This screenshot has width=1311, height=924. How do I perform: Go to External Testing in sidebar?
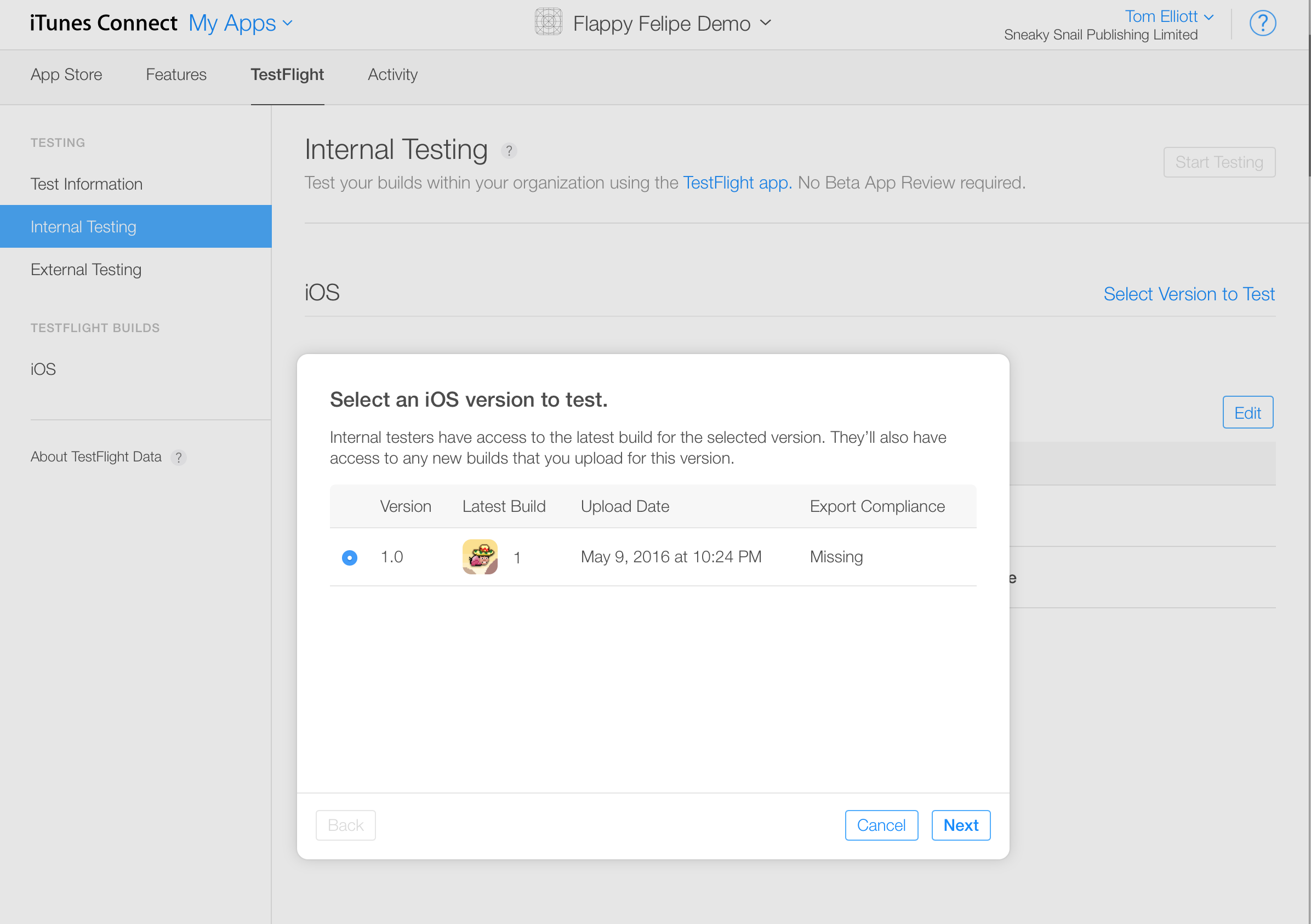coord(86,270)
